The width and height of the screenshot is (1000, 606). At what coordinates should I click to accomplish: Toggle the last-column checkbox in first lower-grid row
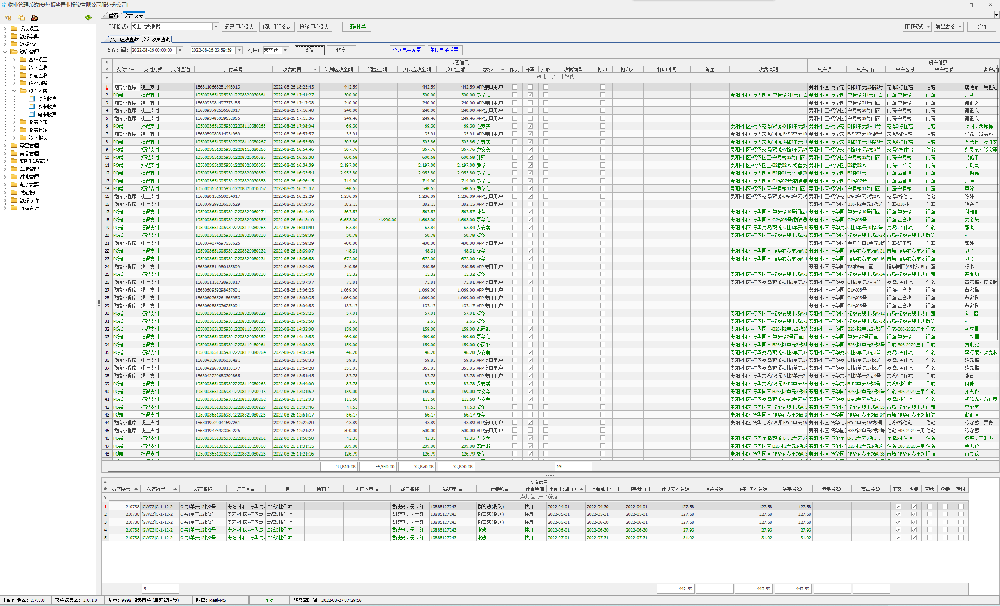pos(960,506)
